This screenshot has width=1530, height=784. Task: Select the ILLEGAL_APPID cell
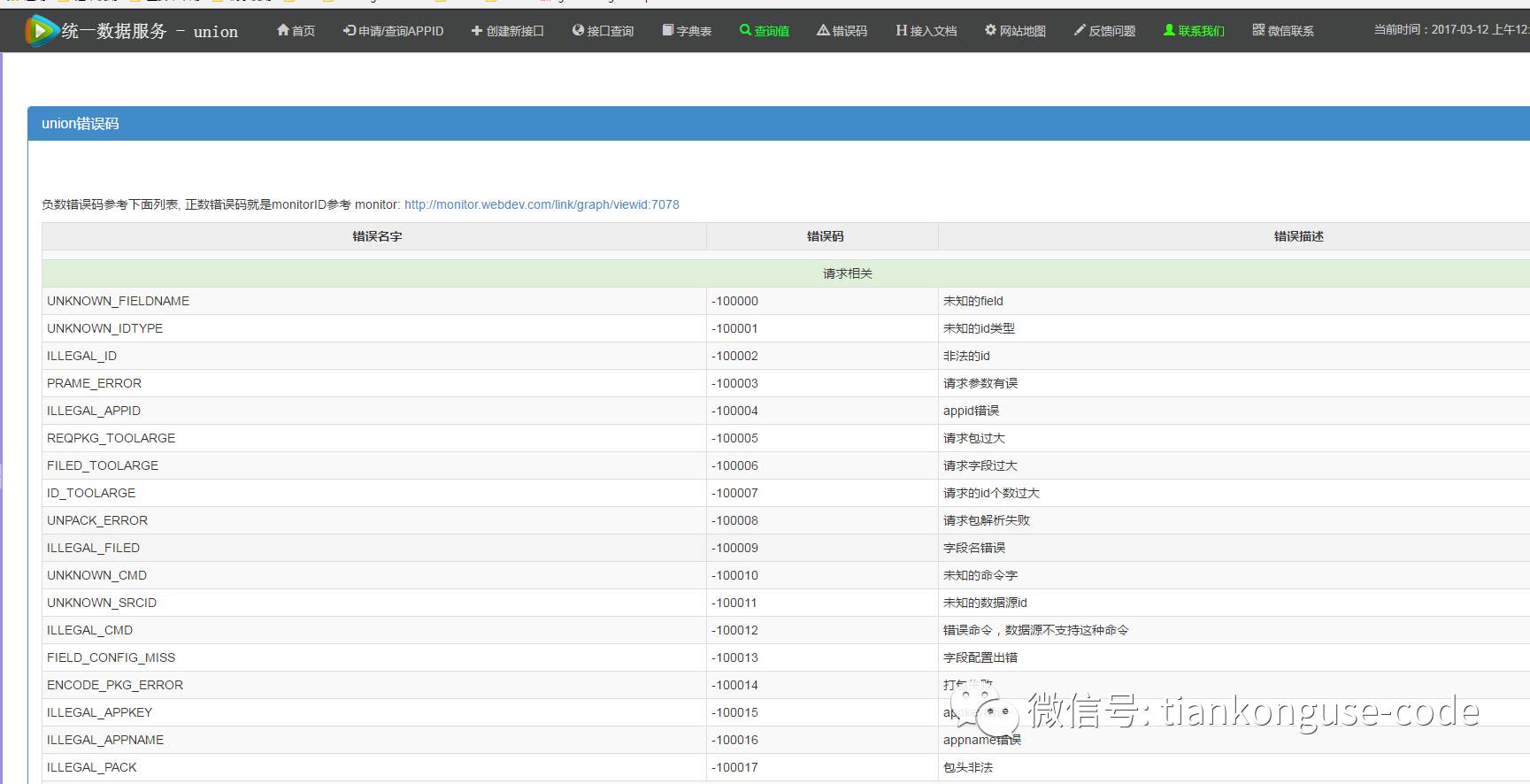point(374,411)
